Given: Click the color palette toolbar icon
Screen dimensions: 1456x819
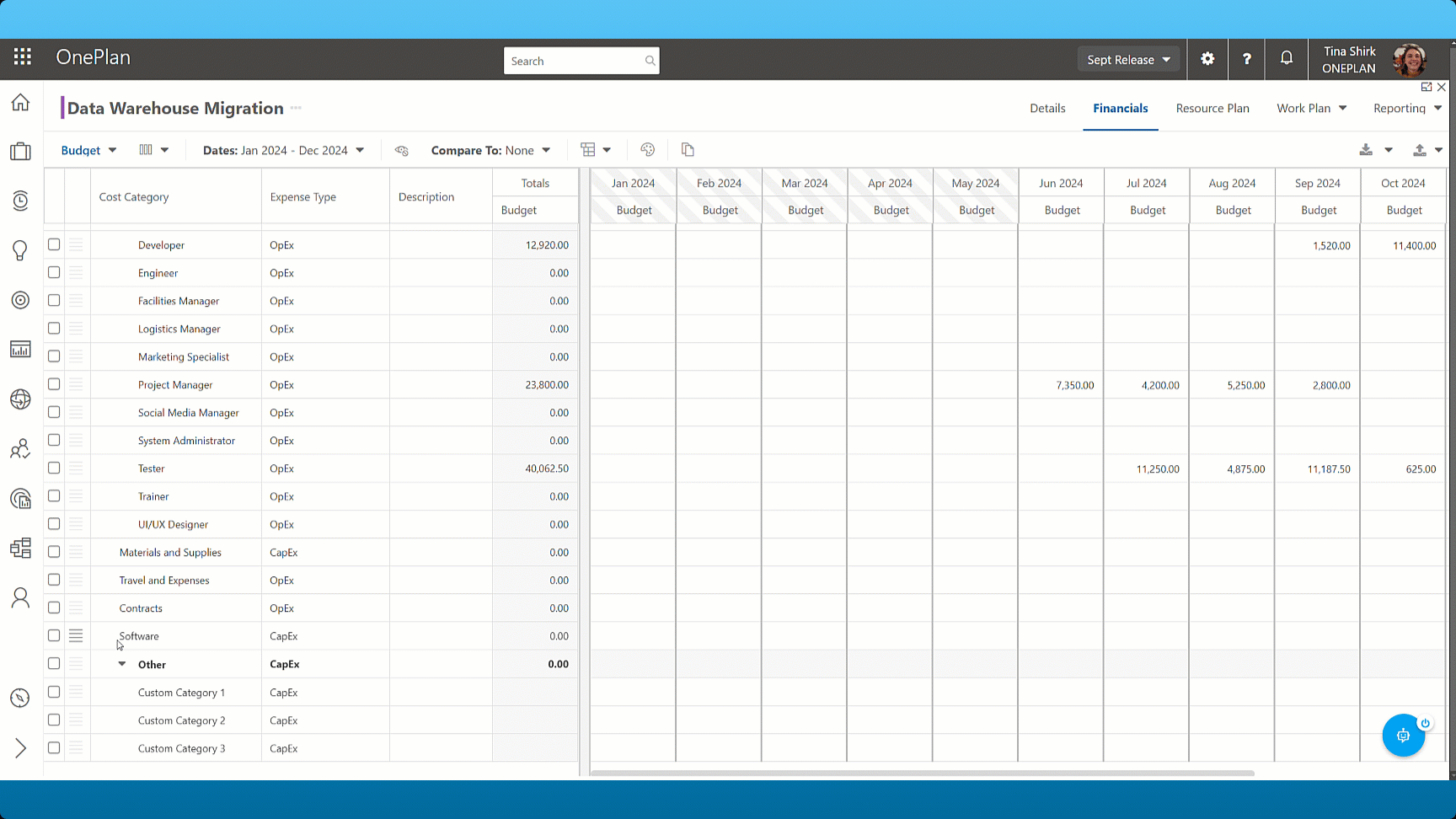Looking at the screenshot, I should pyautogui.click(x=647, y=149).
